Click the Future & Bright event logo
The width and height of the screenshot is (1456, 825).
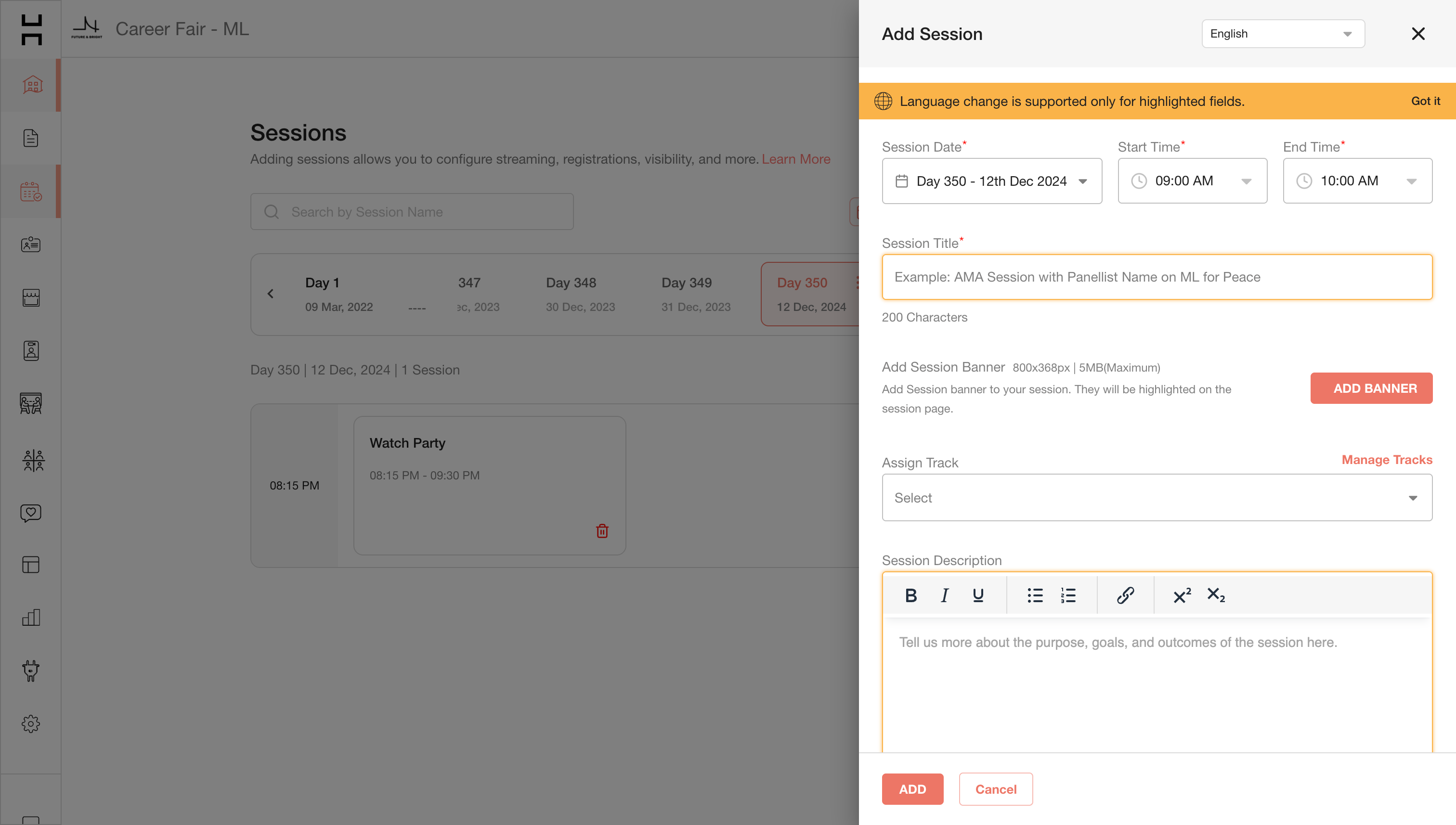pyautogui.click(x=87, y=28)
